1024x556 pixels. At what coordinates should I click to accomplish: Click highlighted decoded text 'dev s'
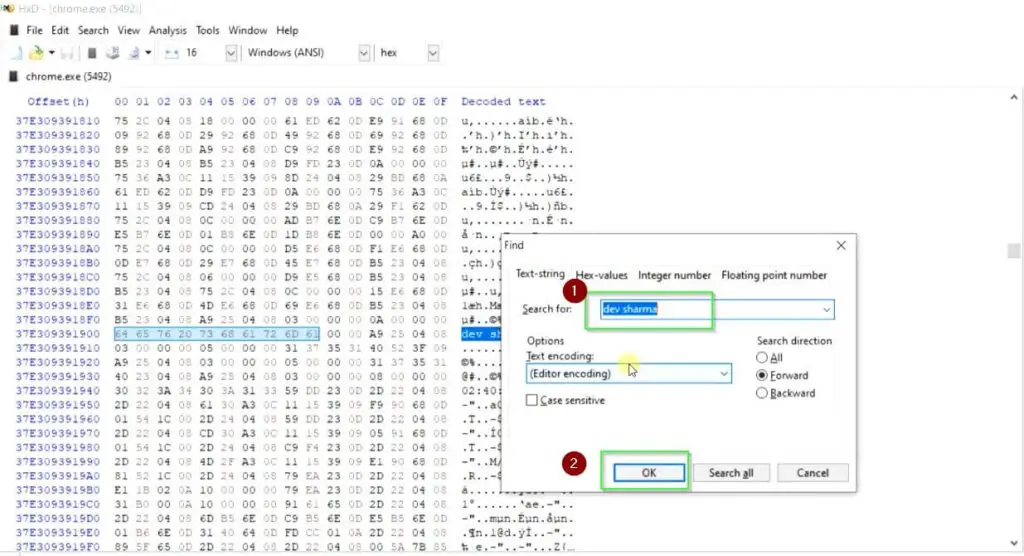tap(481, 334)
